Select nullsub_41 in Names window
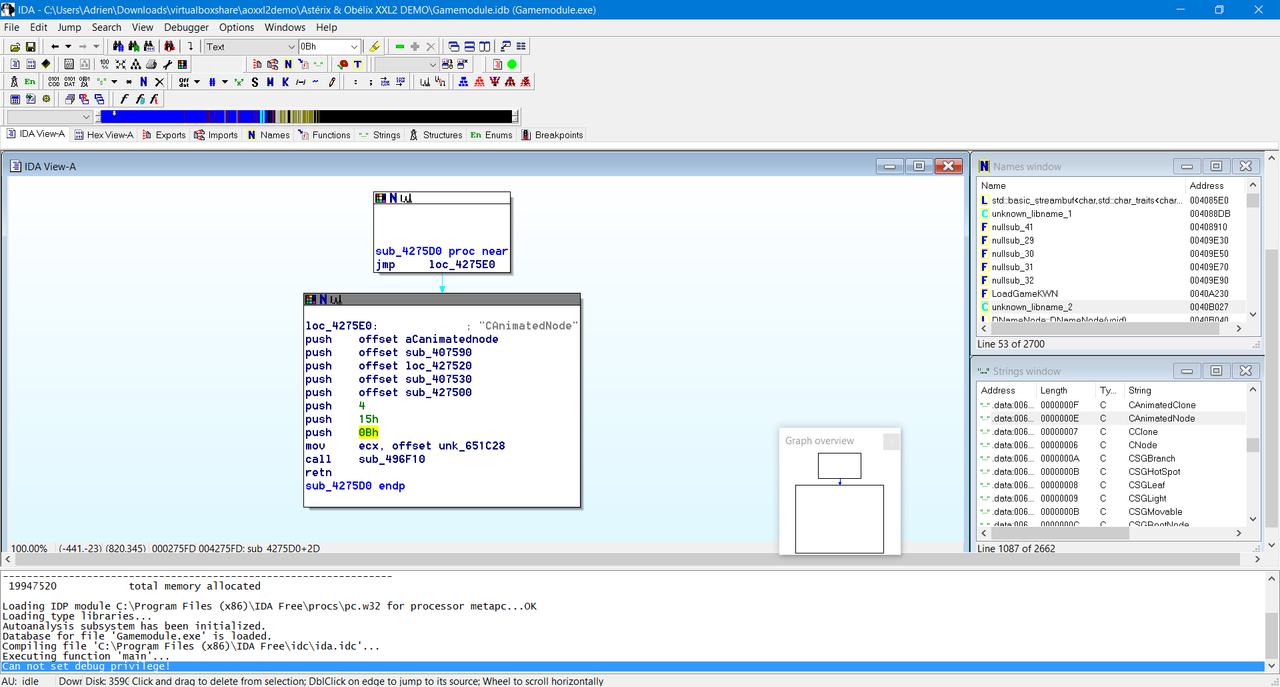 point(1013,227)
